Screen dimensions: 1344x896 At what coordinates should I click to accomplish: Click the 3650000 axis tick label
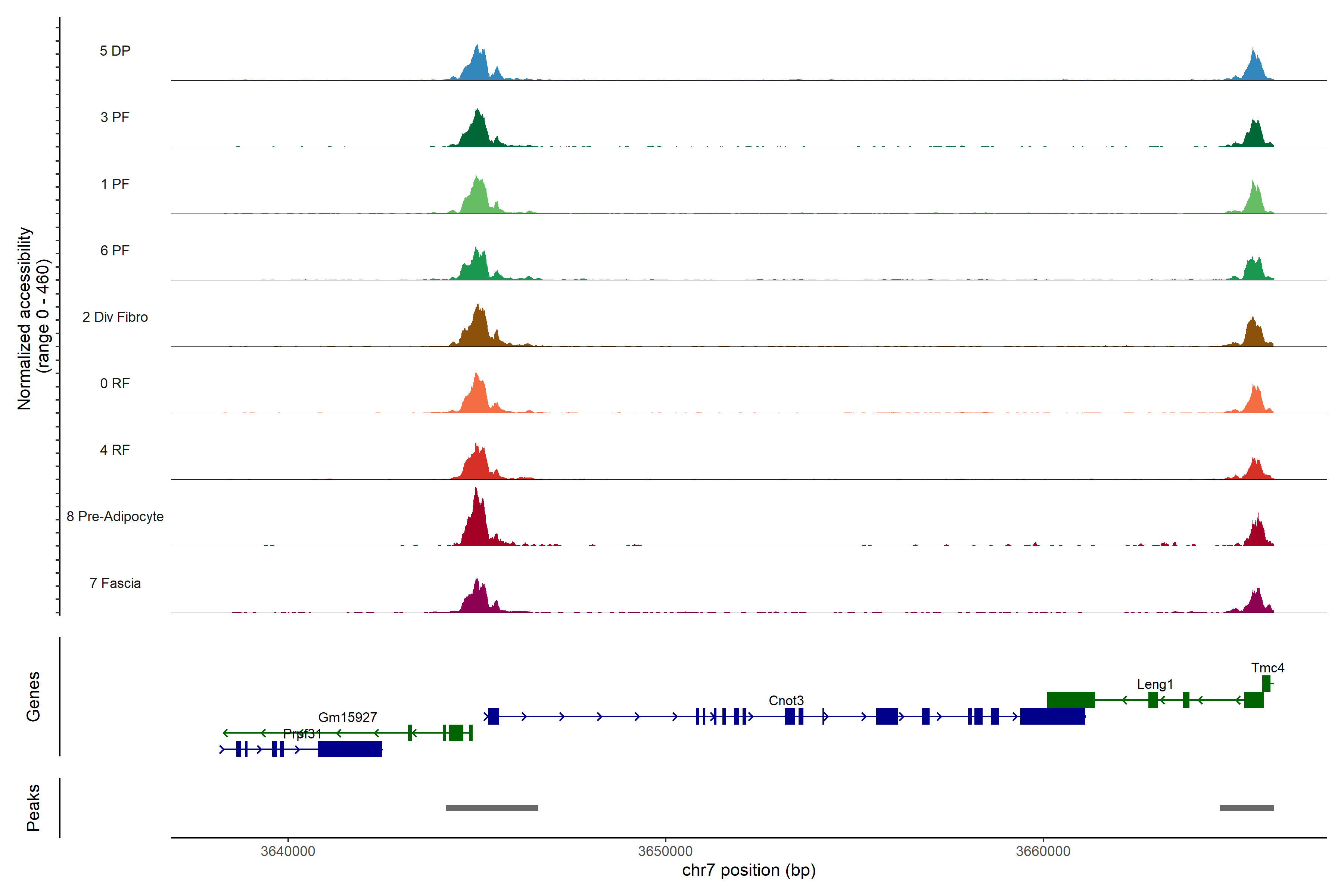[665, 851]
